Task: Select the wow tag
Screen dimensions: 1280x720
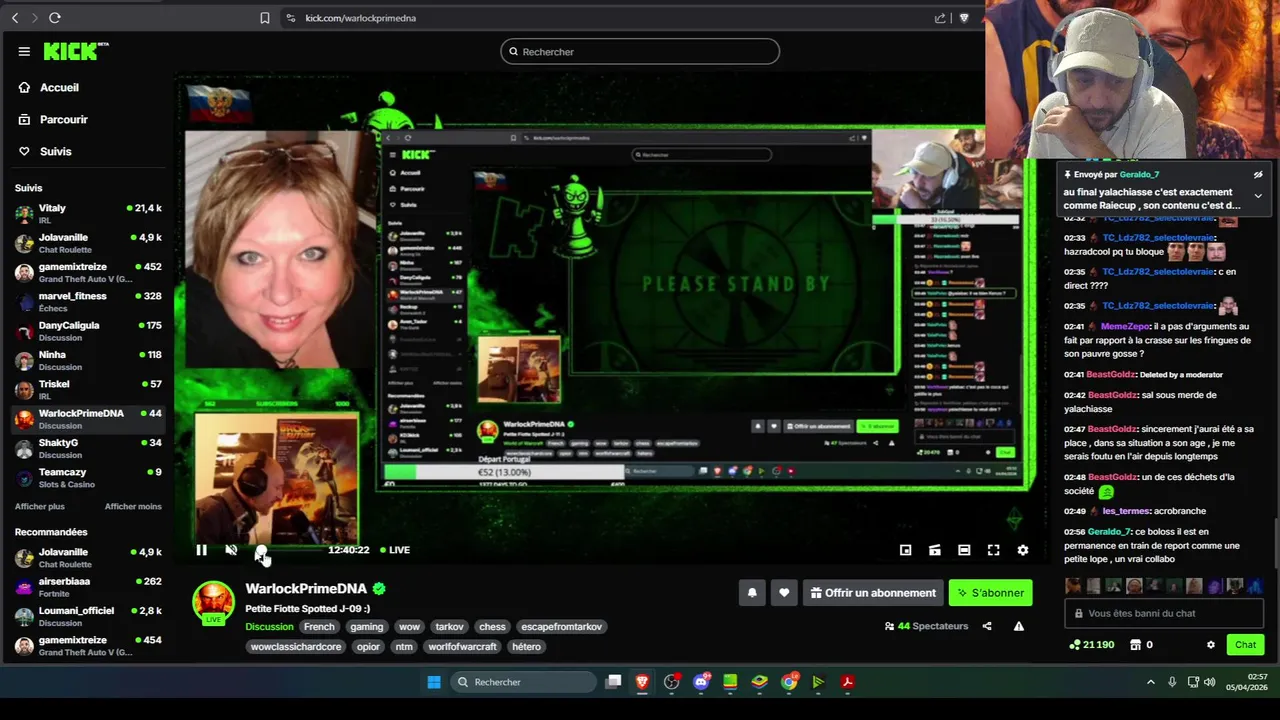Action: (x=410, y=627)
